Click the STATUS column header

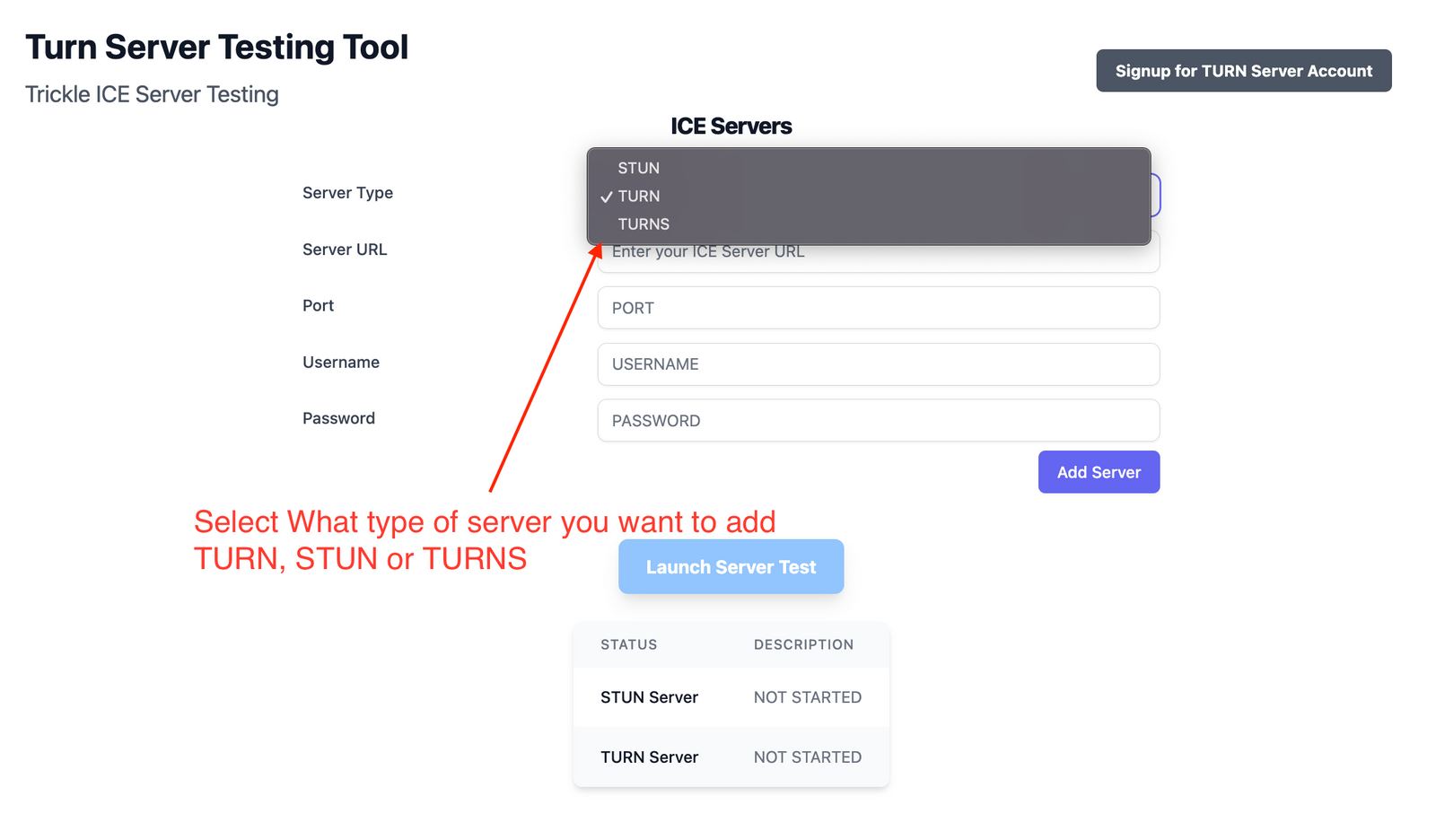[628, 644]
